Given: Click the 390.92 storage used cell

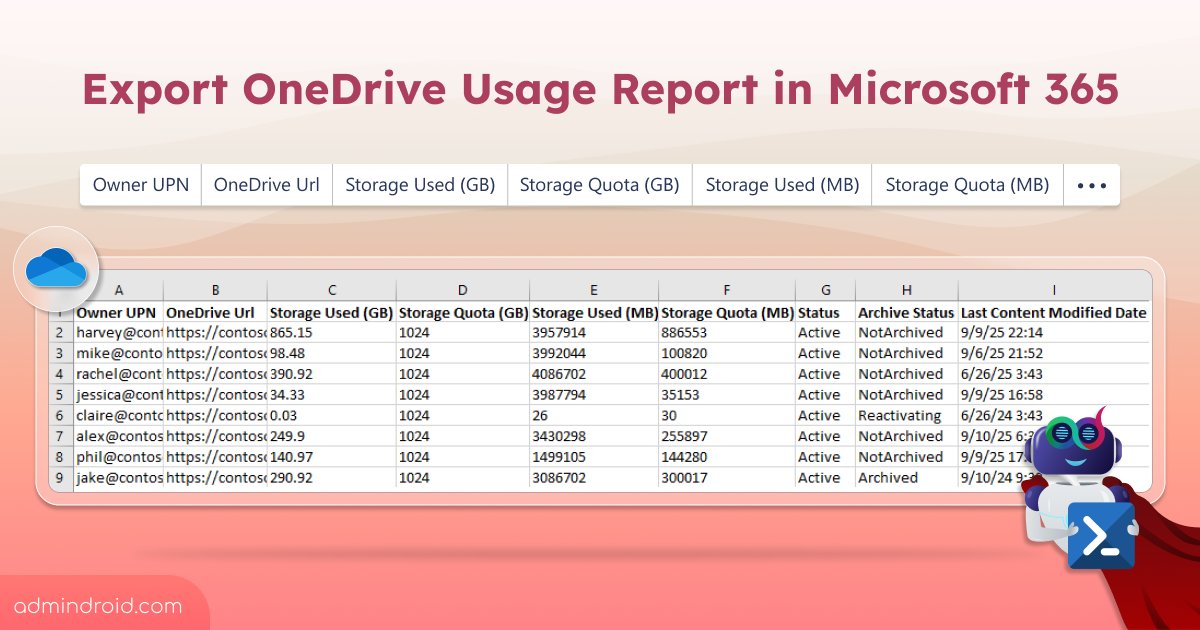Looking at the screenshot, I should pos(332,374).
